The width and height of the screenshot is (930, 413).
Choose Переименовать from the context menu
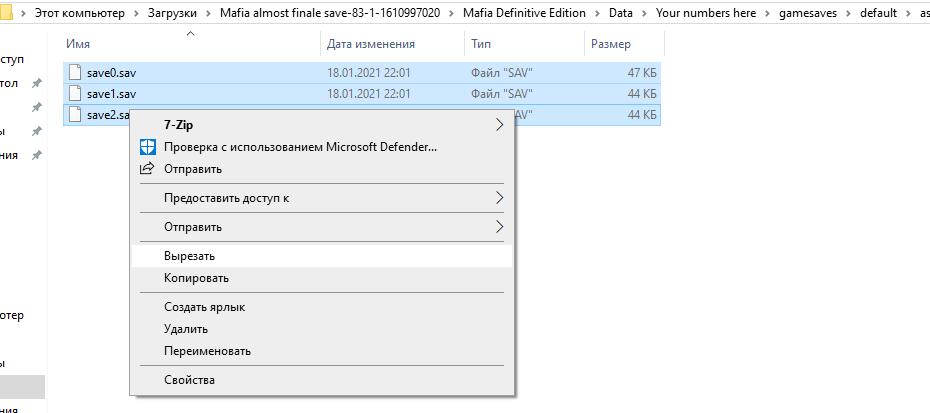[x=207, y=351]
